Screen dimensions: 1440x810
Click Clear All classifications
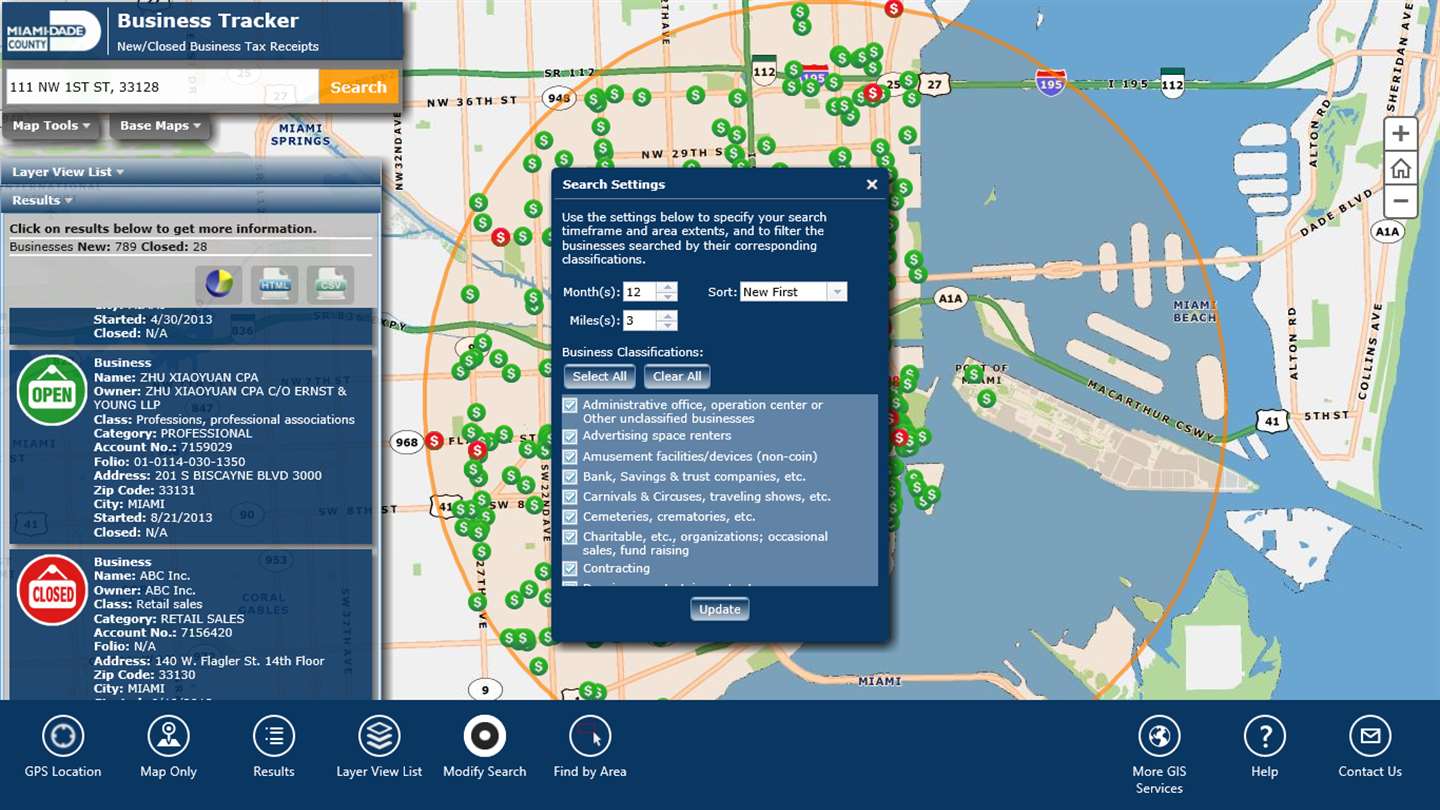pyautogui.click(x=677, y=376)
